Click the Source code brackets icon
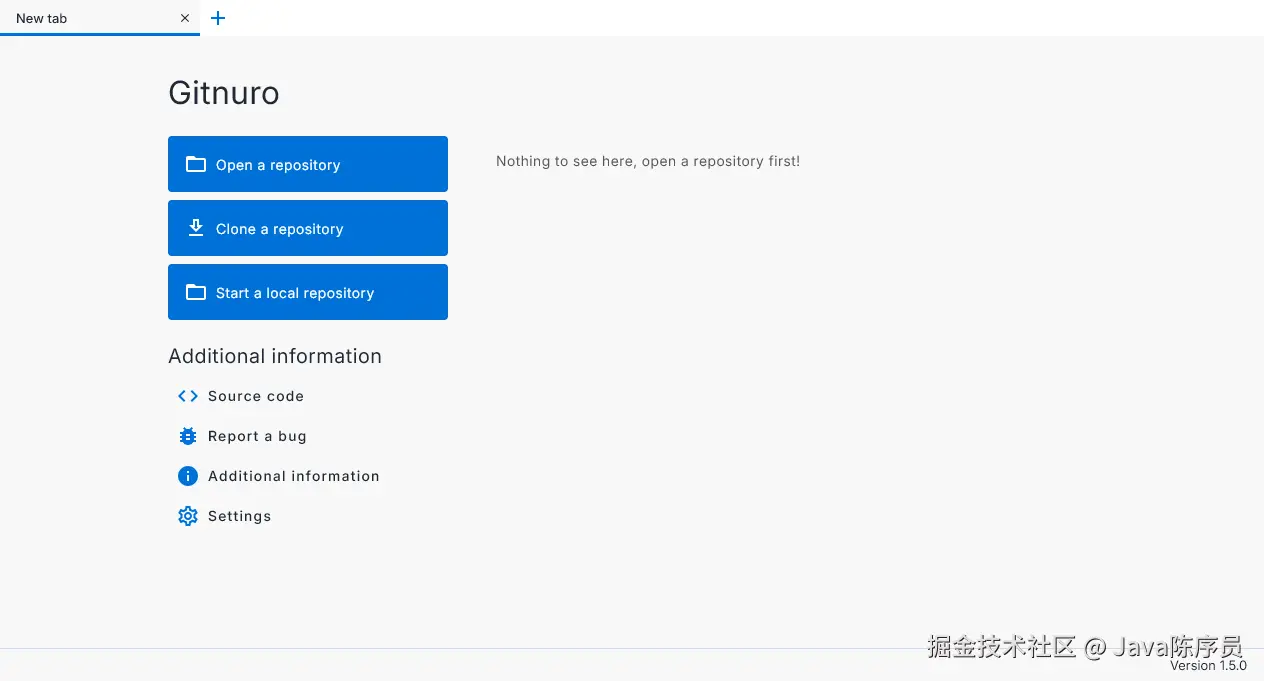The height and width of the screenshot is (681, 1264). tap(188, 396)
